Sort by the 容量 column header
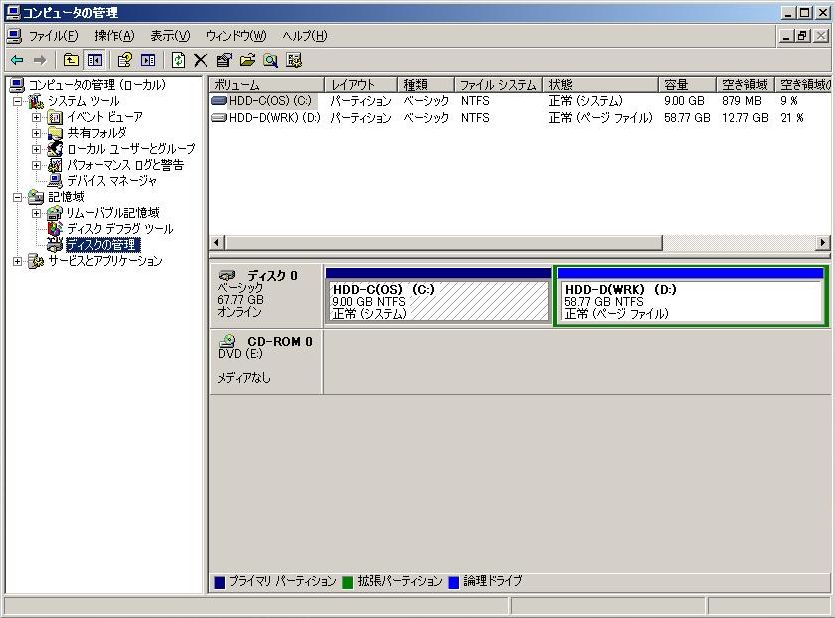This screenshot has width=835, height=618. (687, 85)
